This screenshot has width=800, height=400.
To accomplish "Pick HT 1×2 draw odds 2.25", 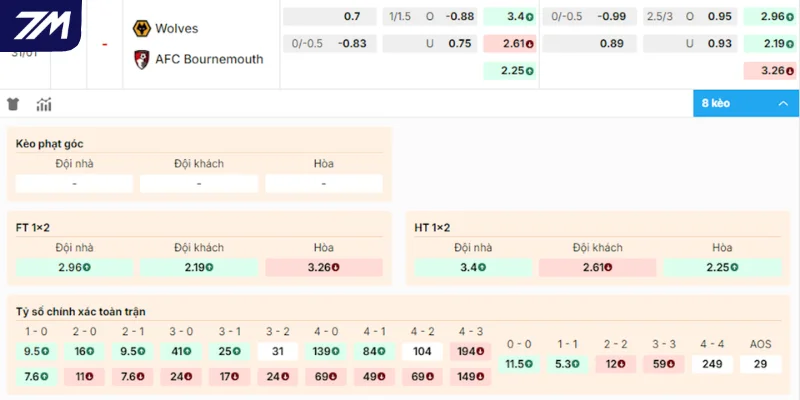I will pyautogui.click(x=722, y=267).
